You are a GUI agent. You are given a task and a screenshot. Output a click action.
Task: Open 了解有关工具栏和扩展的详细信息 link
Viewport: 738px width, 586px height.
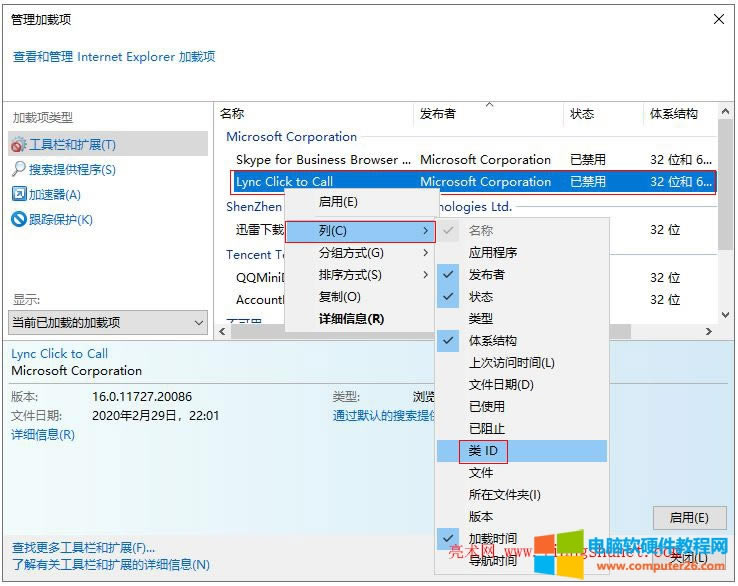point(110,564)
